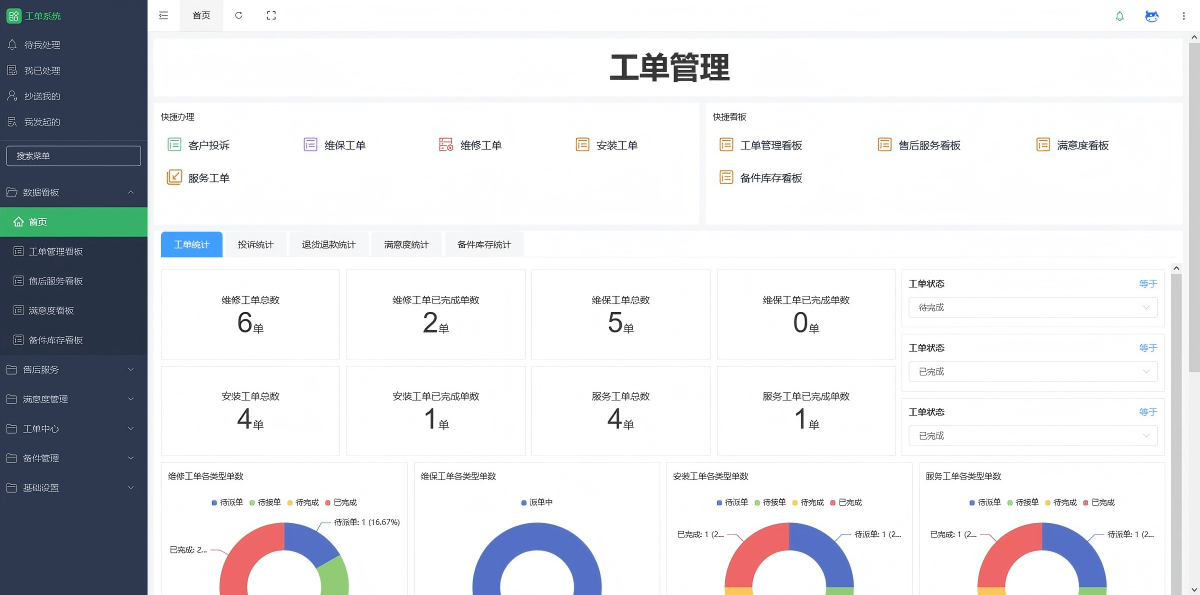Viewport: 1200px width, 595px height.
Task: Switch to the 工单统计 tab
Action: (x=192, y=244)
